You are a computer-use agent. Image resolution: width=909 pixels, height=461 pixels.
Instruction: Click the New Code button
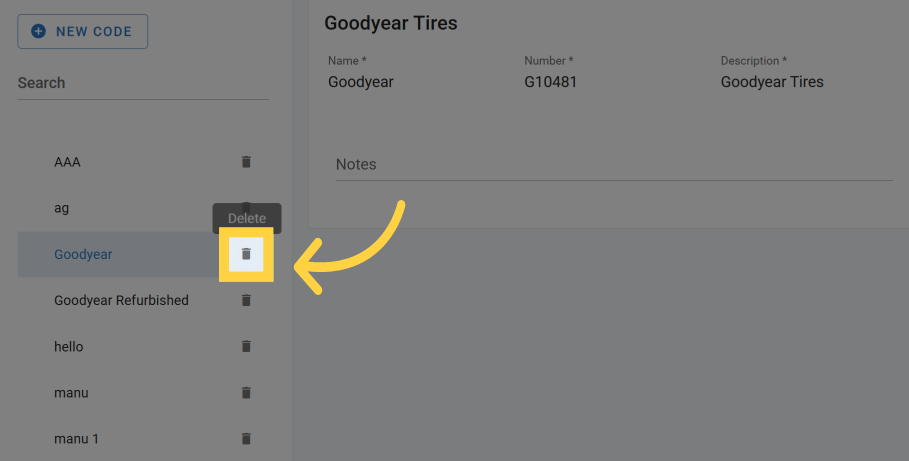[x=83, y=32]
